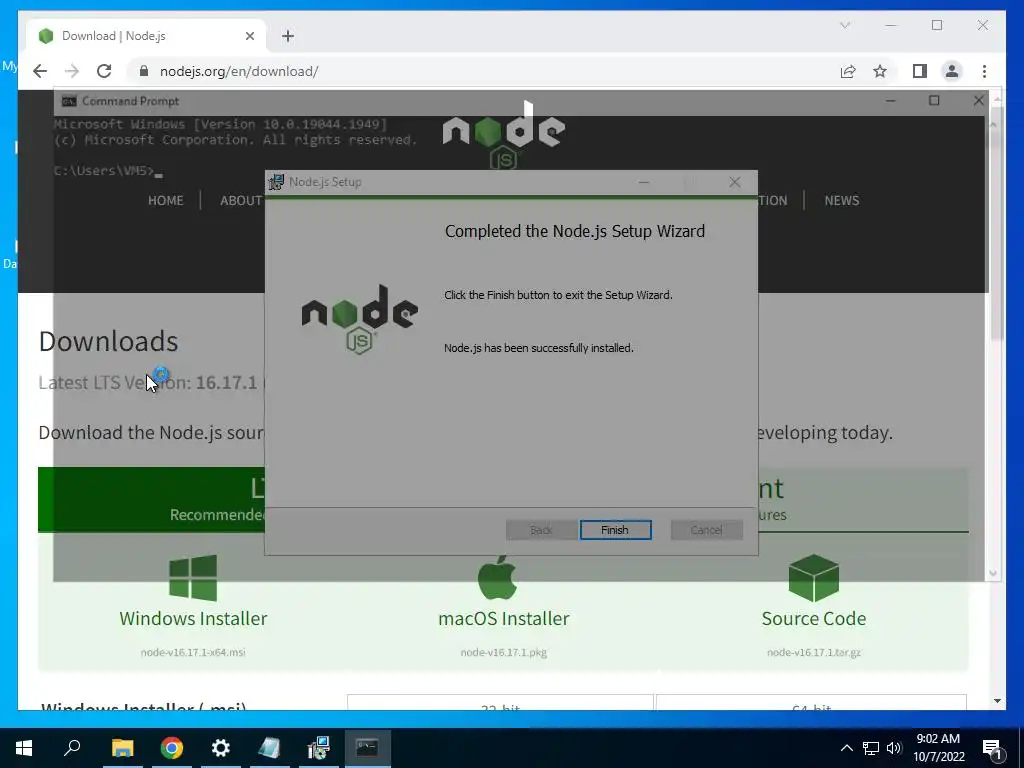Click the macOS Installer apple icon

pos(498,577)
